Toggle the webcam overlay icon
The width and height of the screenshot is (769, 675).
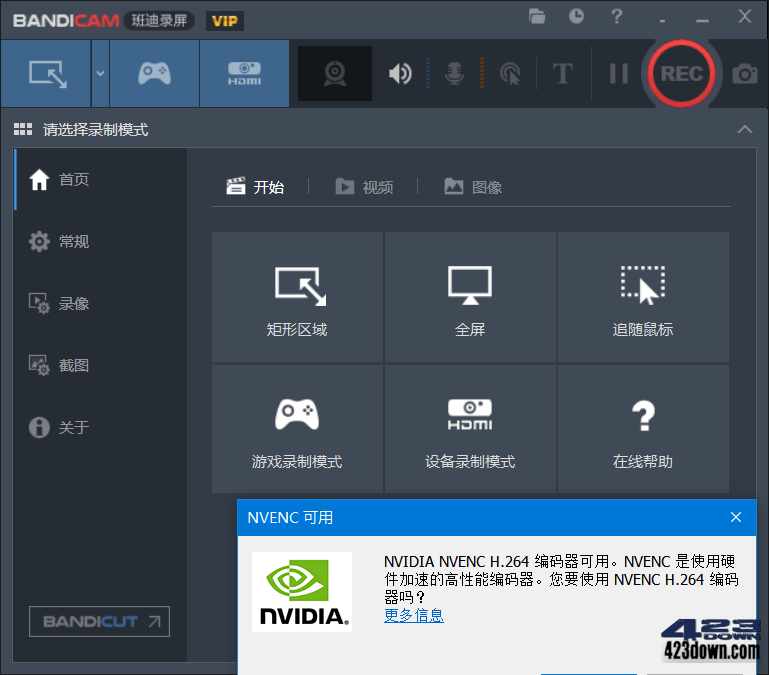click(x=335, y=74)
